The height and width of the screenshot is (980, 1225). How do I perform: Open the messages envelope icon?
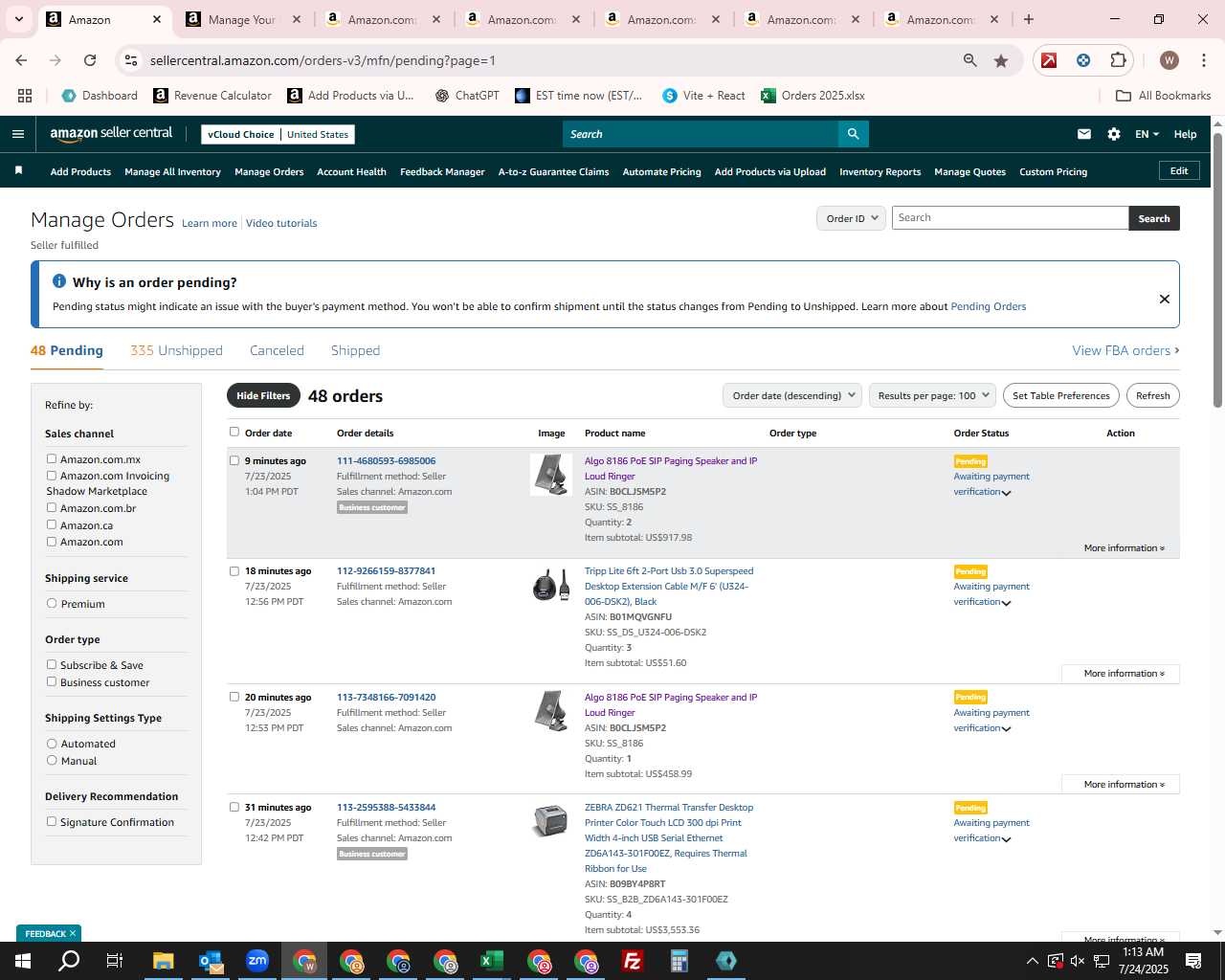click(x=1084, y=134)
